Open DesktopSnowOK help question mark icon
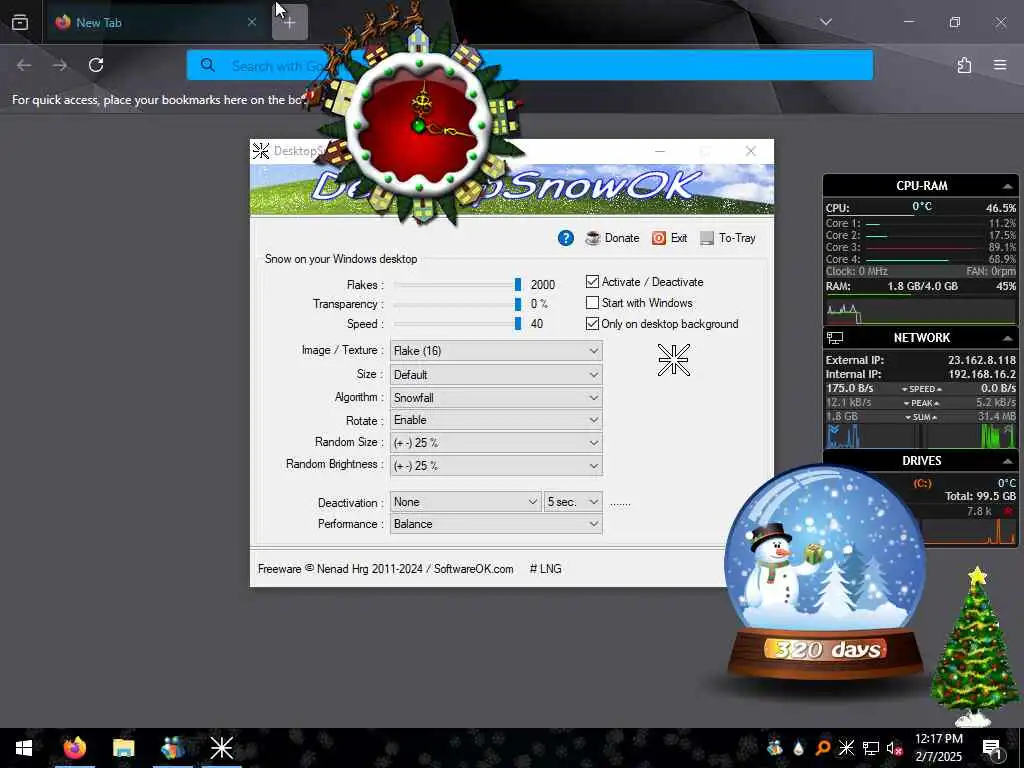This screenshot has height=768, width=1024. pos(566,238)
